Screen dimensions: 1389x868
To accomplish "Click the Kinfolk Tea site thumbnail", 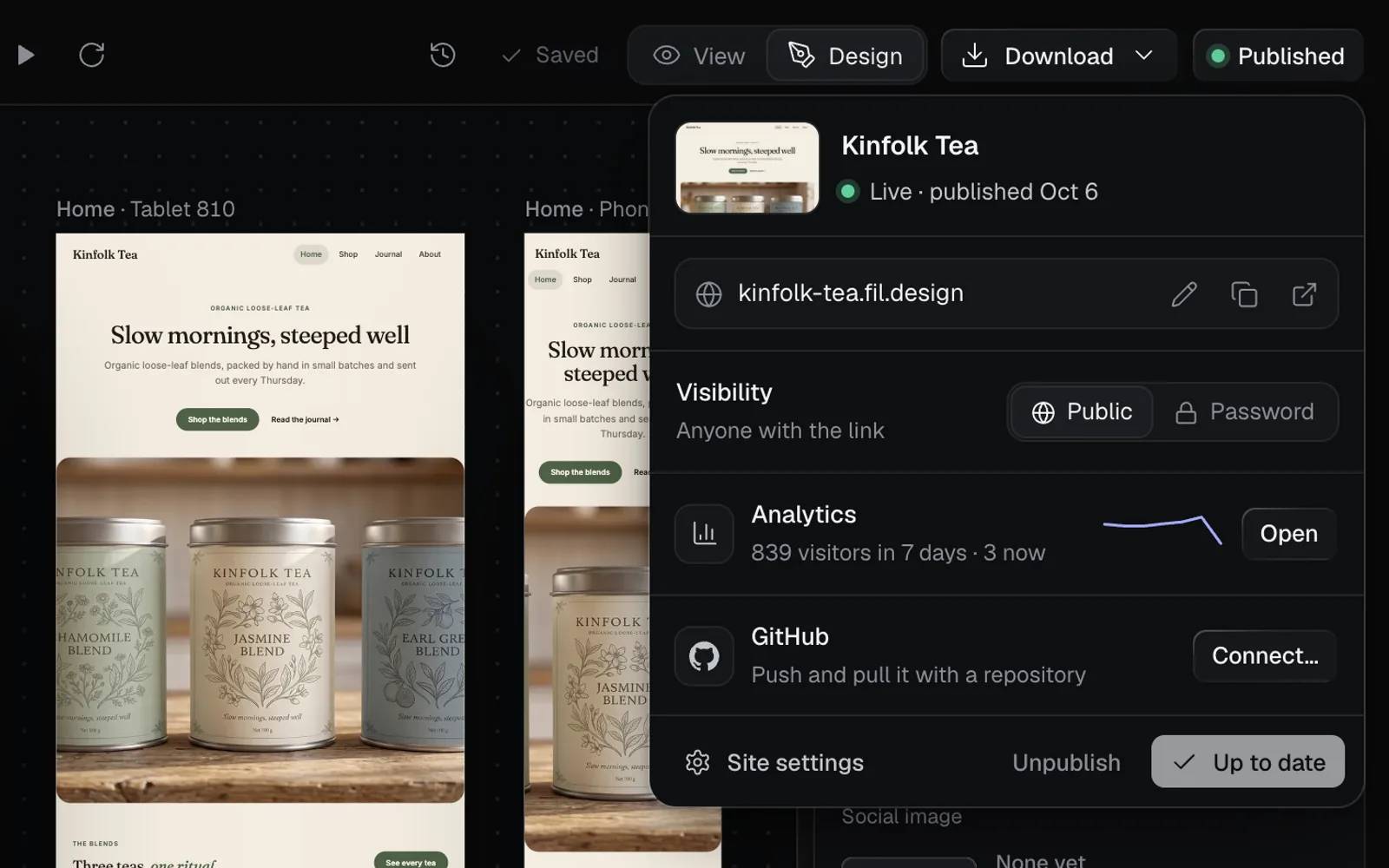I will pyautogui.click(x=747, y=168).
